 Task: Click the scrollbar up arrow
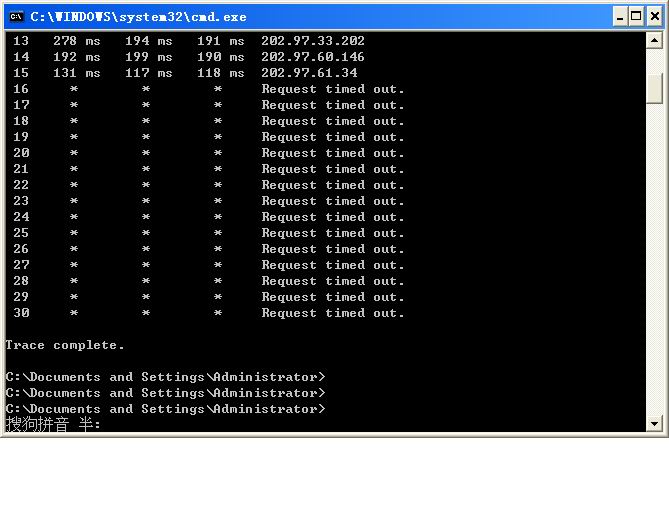655,41
